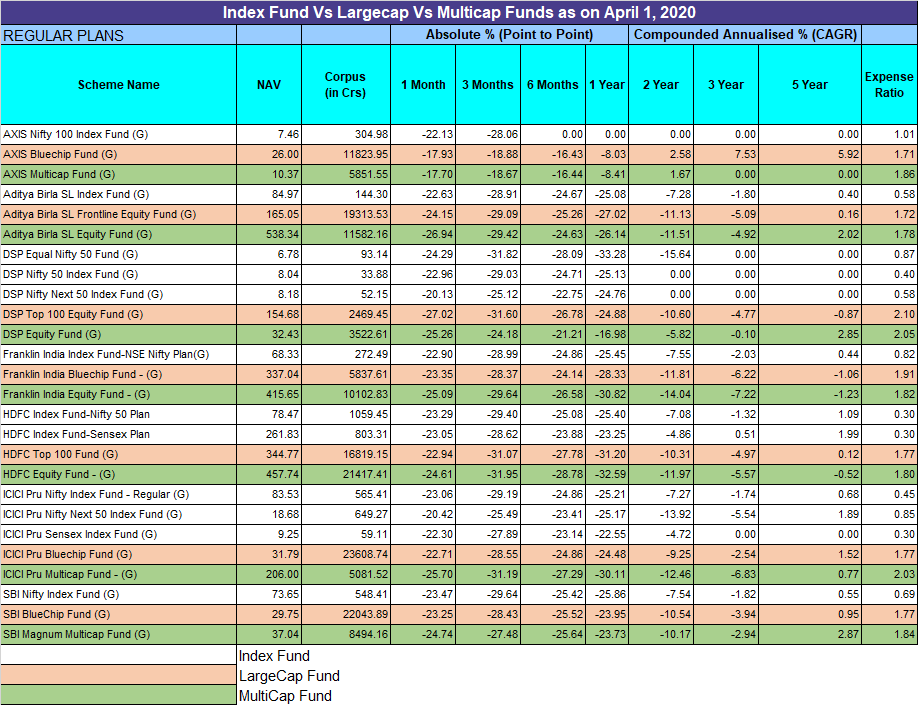Click ICICI Pru Sensex Index Fund (G)

pos(80,534)
